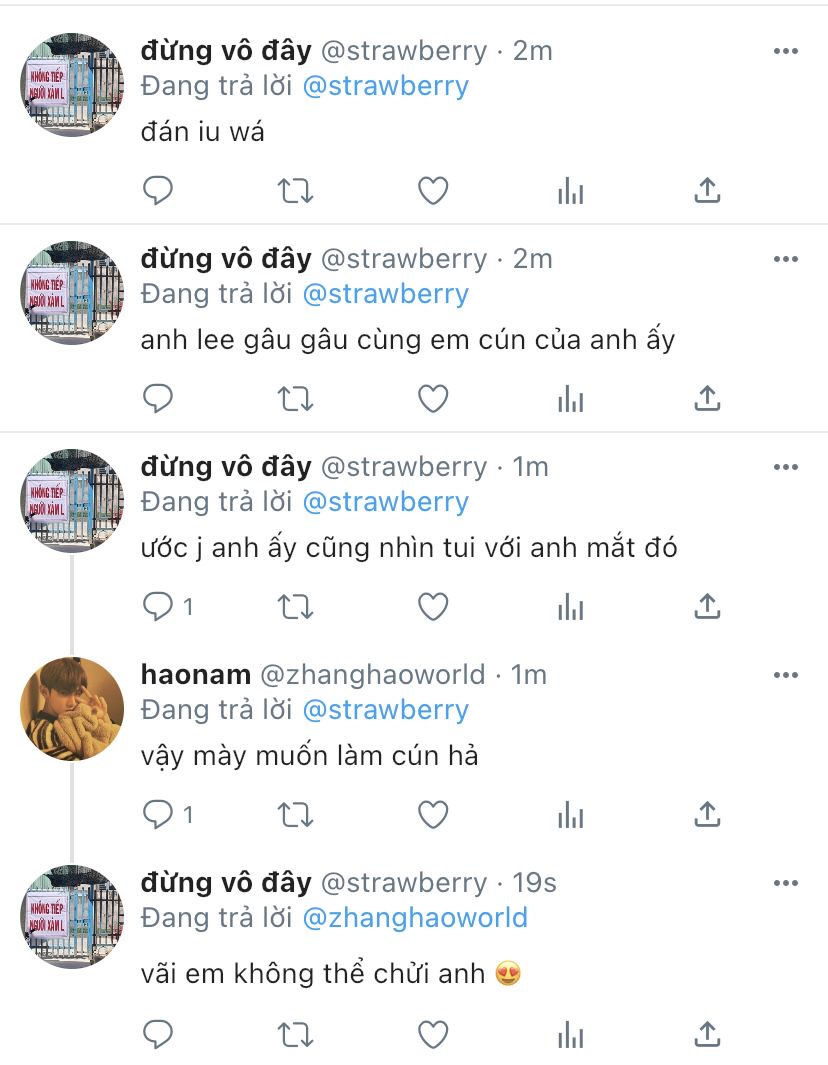Like the "vãi em không thể chửi anh" tweet
The image size is (828, 1065).
[x=433, y=1035]
